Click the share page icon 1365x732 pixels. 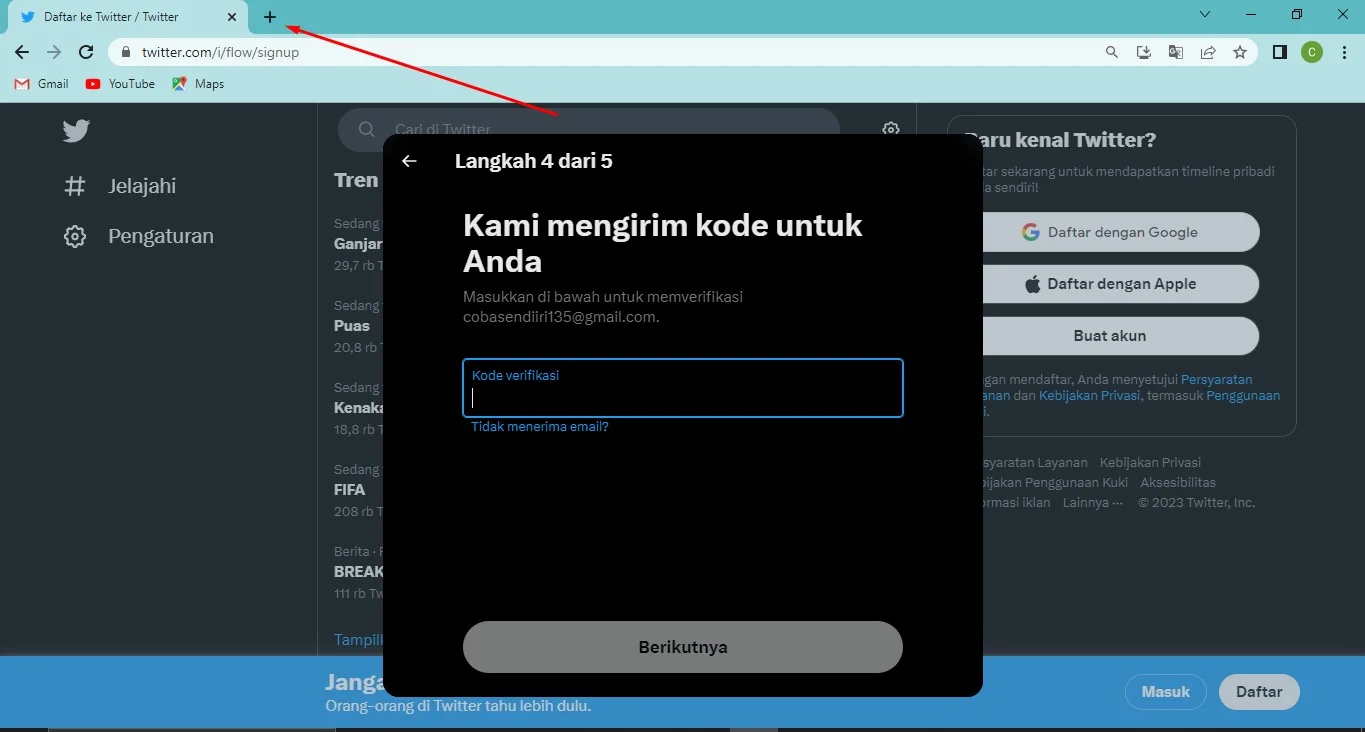(1208, 52)
